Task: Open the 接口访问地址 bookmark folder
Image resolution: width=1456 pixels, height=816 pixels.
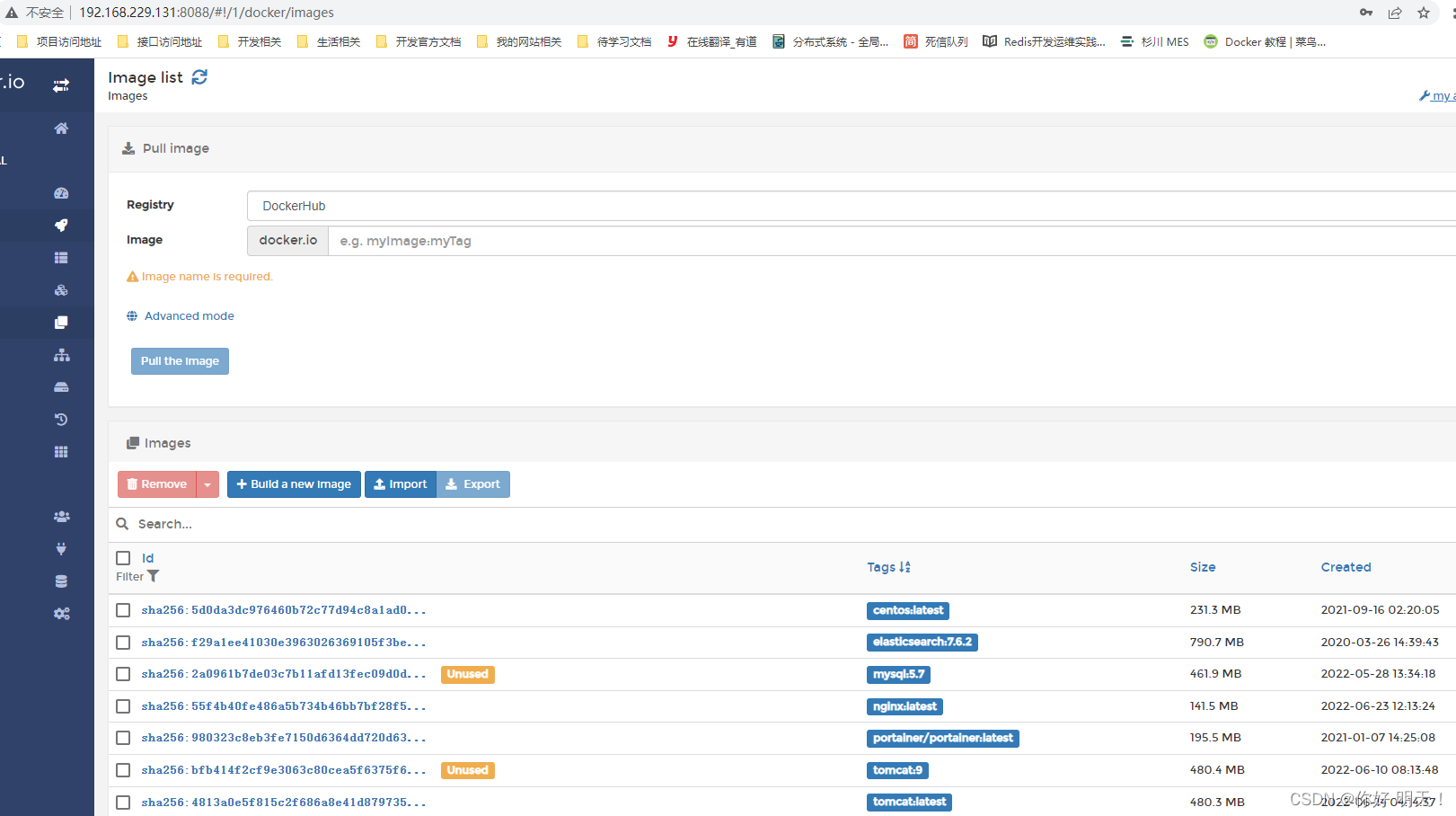Action: click(x=160, y=41)
